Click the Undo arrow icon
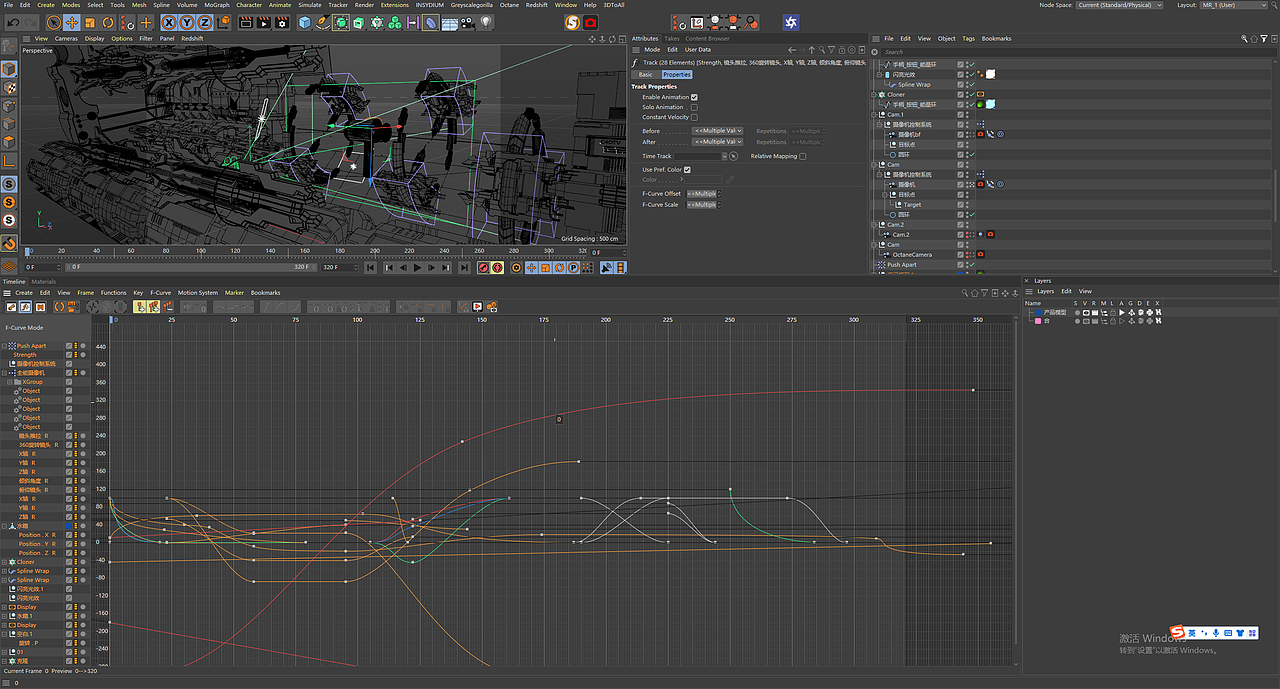Image resolution: width=1280 pixels, height=689 pixels. [13, 22]
